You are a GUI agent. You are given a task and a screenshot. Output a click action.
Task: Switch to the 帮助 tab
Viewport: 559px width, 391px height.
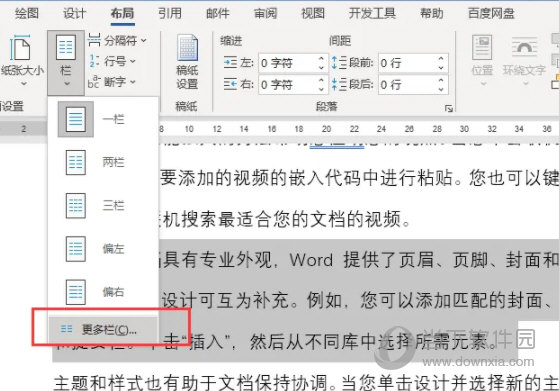point(432,14)
